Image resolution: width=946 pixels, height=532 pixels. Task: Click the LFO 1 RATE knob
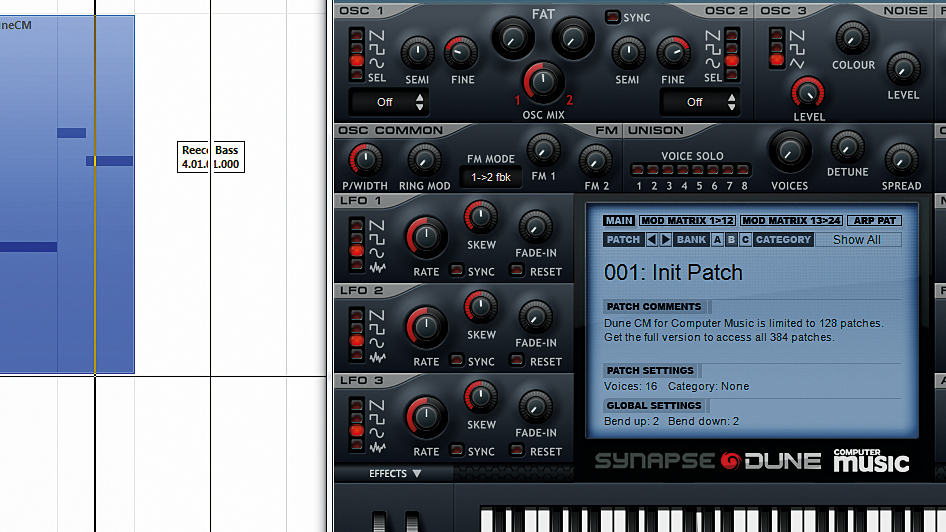(x=426, y=236)
